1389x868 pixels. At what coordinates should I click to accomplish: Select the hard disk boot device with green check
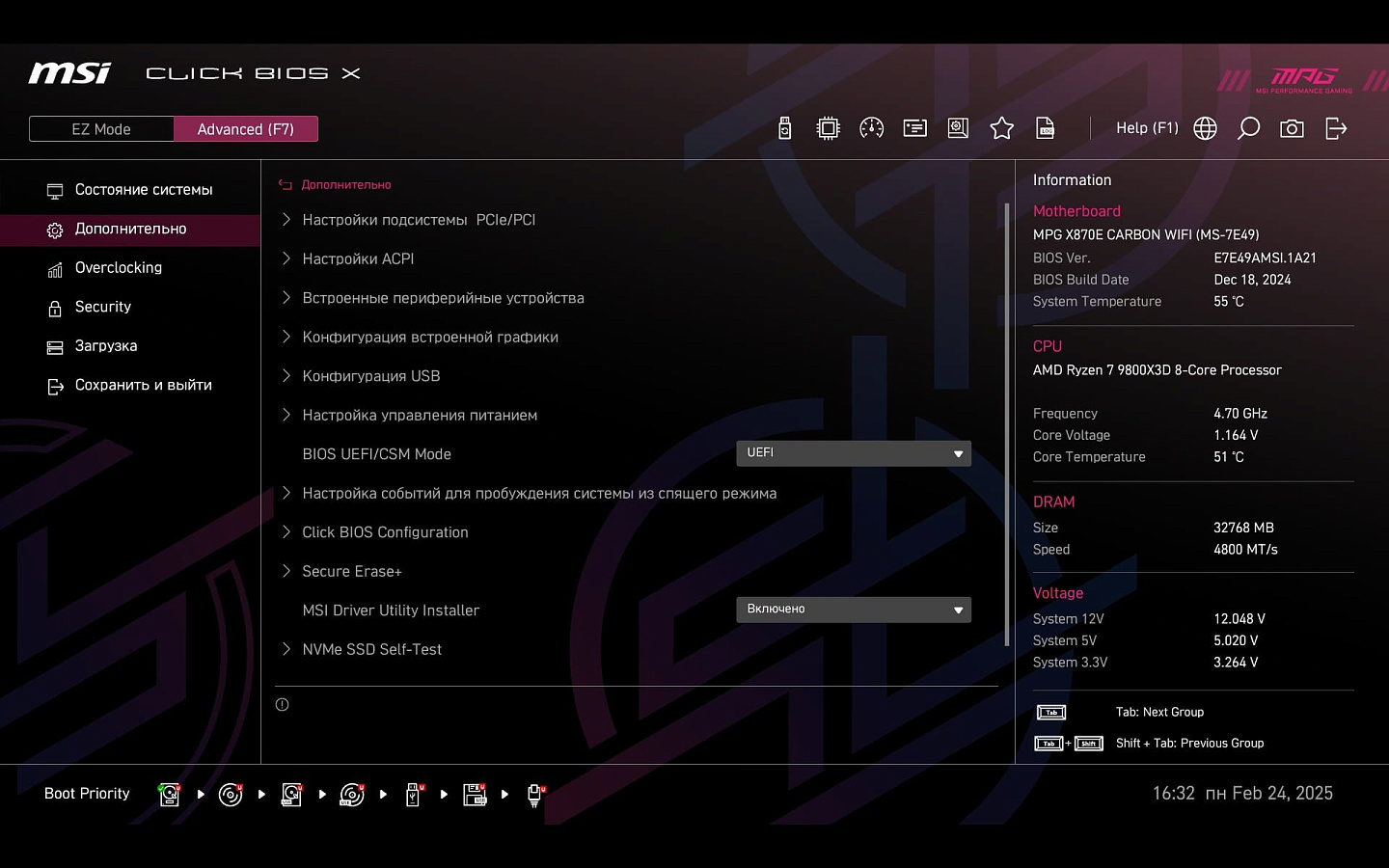[x=170, y=794]
